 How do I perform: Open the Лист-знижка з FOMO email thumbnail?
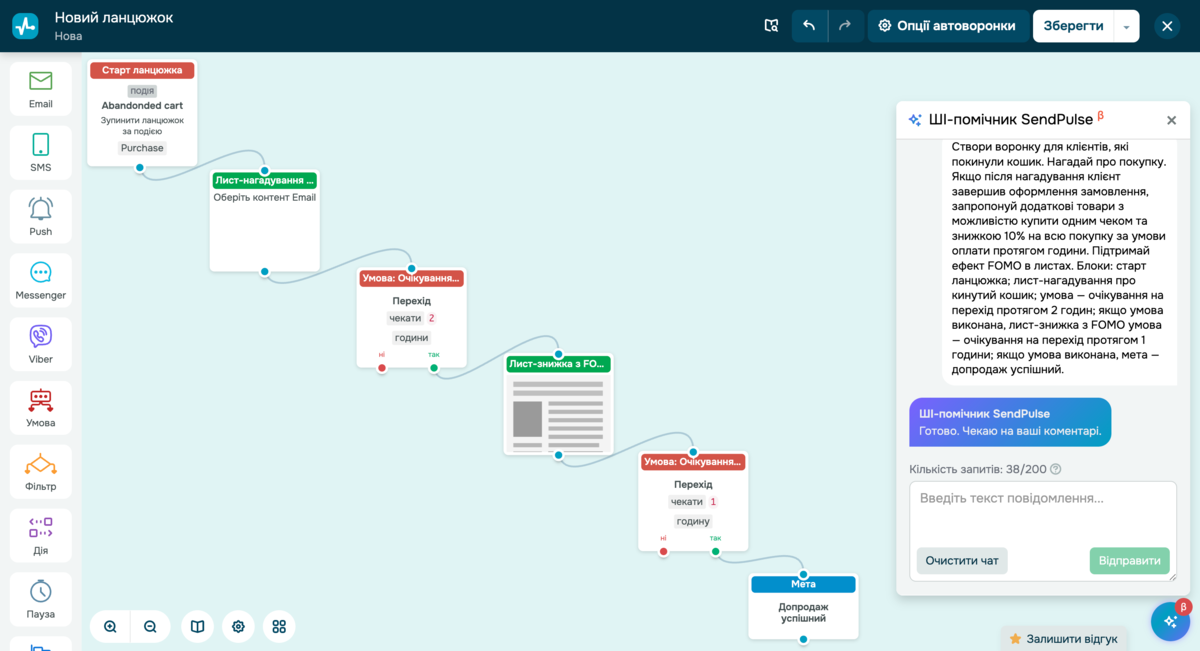(559, 414)
